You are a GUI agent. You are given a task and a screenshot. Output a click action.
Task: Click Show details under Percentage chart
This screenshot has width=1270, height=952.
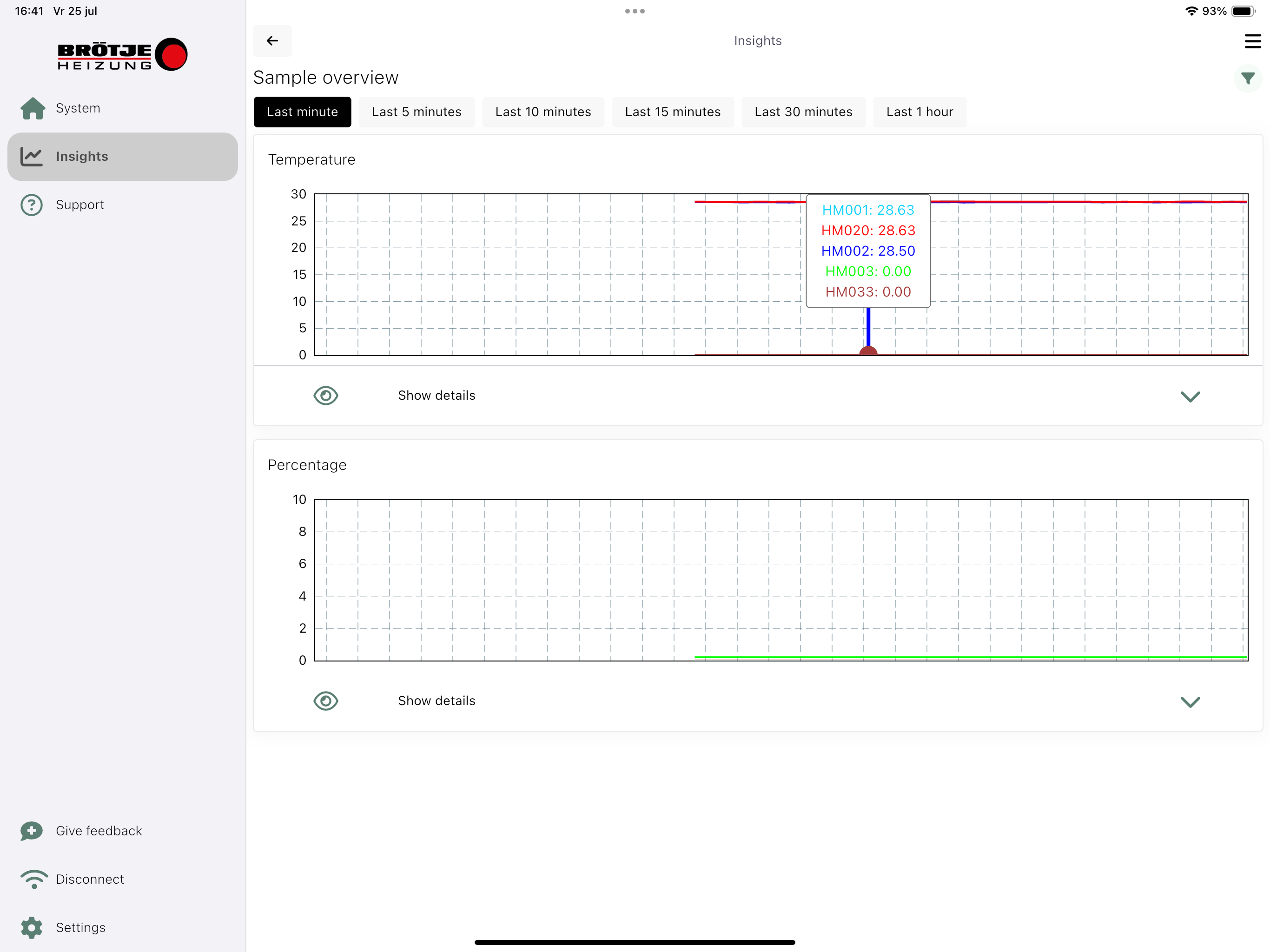coord(437,701)
